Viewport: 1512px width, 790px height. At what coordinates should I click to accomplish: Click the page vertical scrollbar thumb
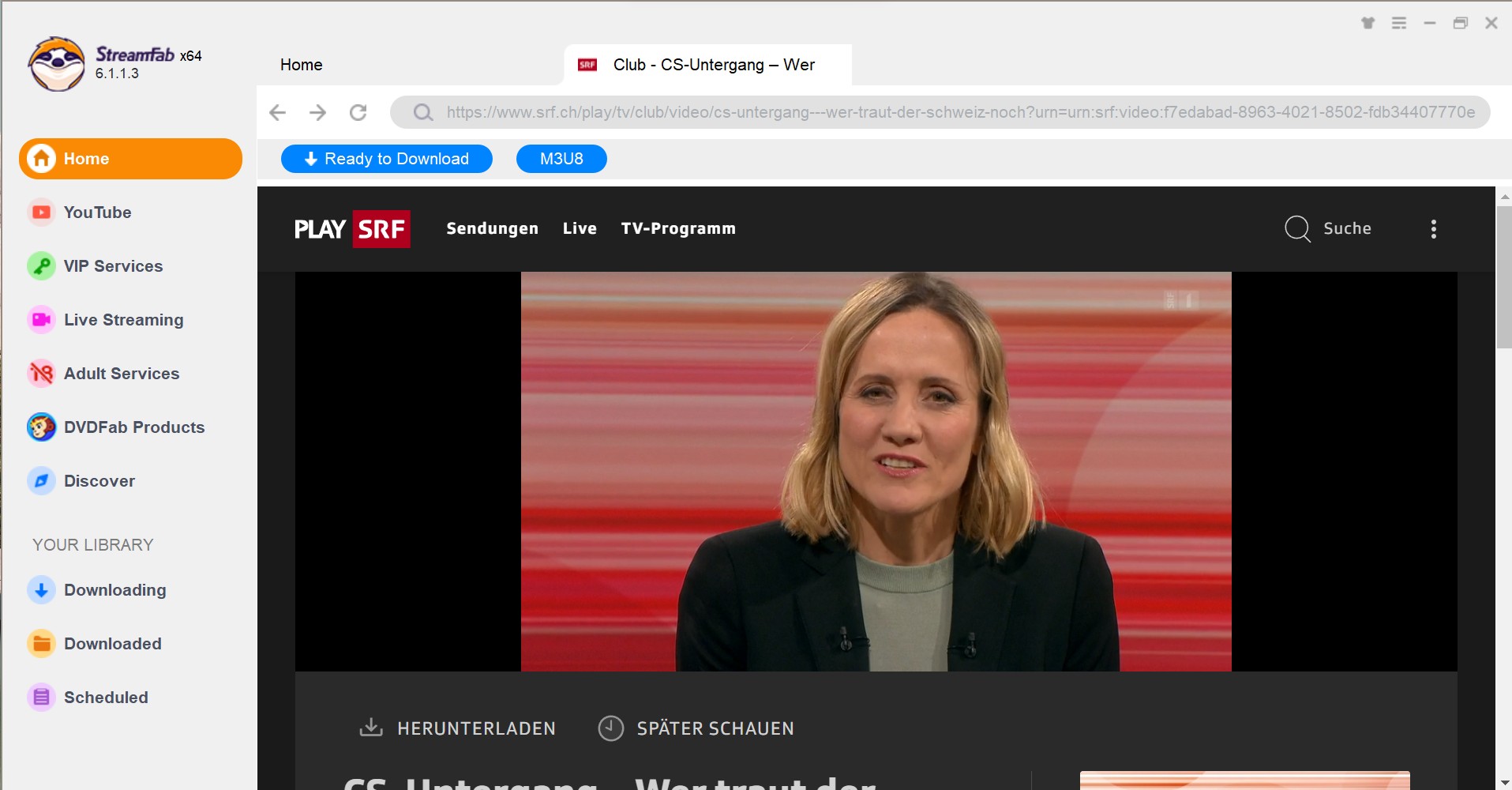pos(1504,277)
